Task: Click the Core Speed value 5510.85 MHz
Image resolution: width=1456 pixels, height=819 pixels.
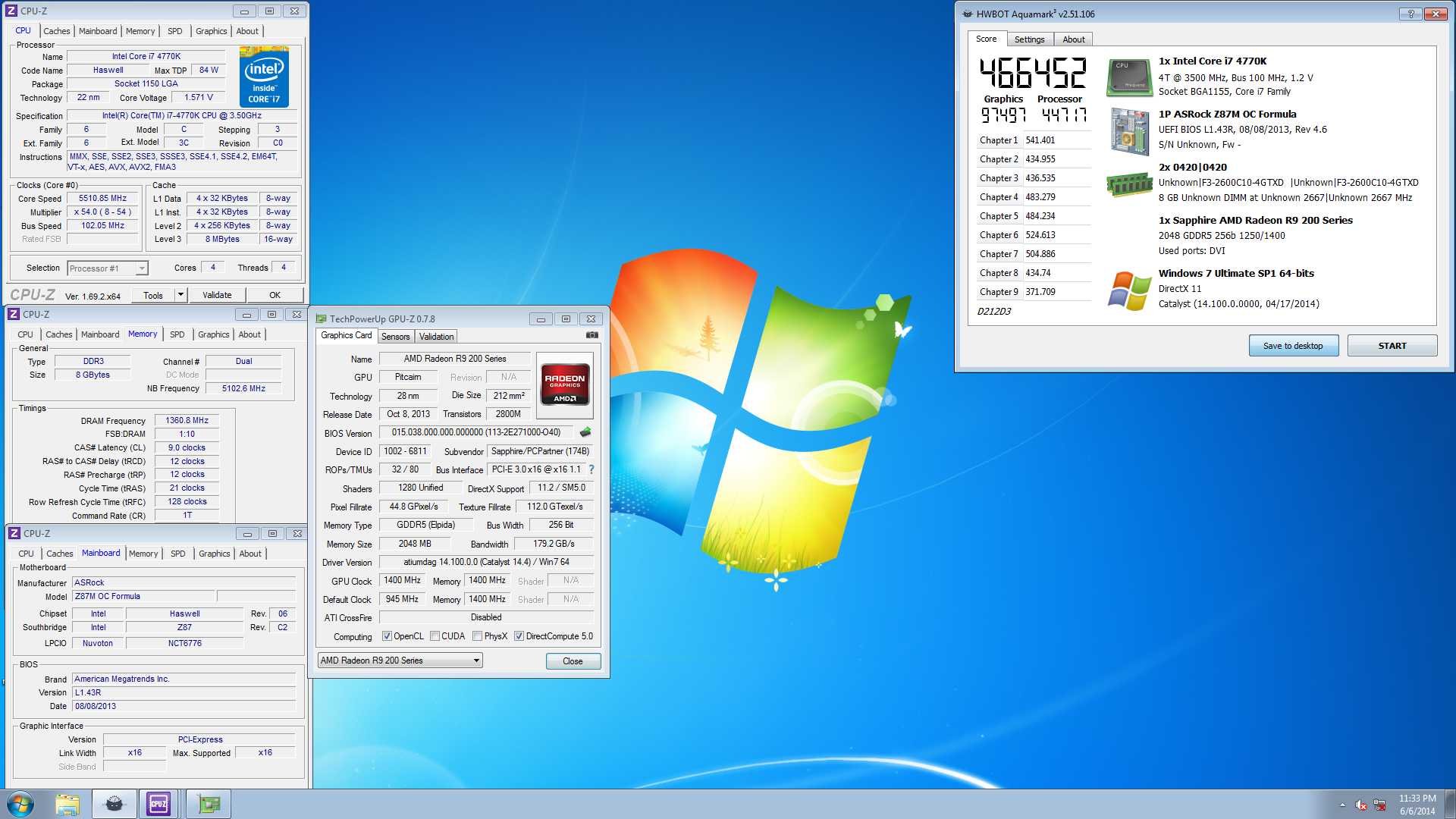Action: click(x=103, y=199)
